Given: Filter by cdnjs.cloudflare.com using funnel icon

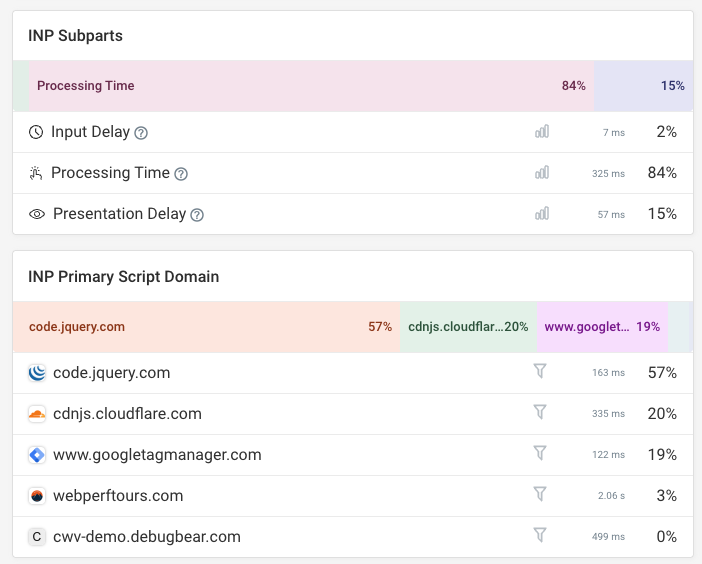Looking at the screenshot, I should pyautogui.click(x=540, y=412).
